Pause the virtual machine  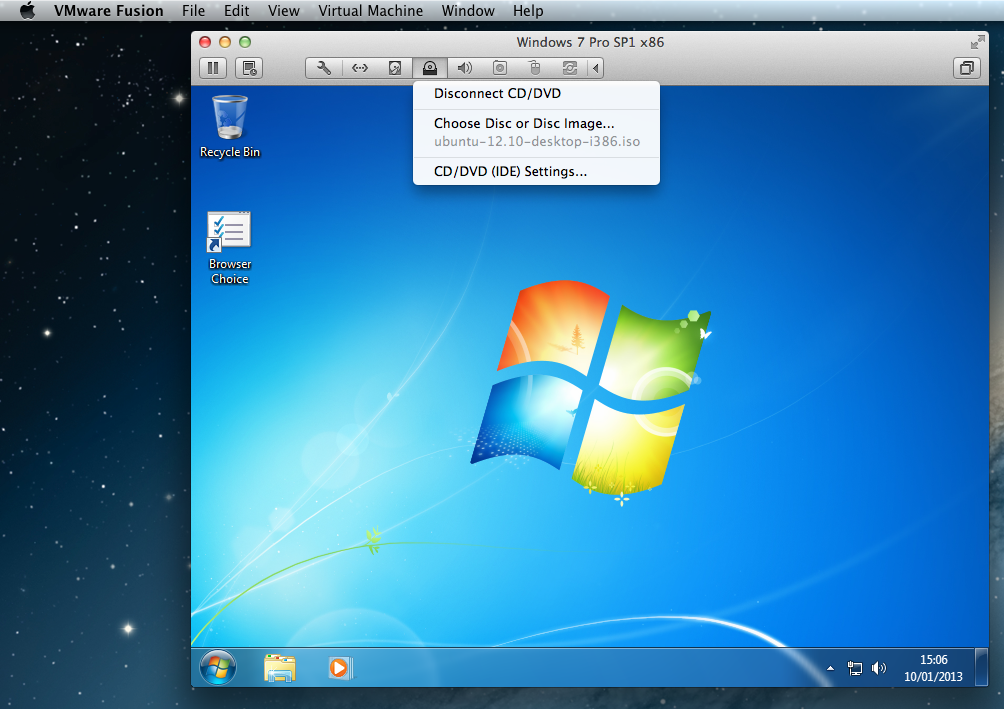[212, 68]
